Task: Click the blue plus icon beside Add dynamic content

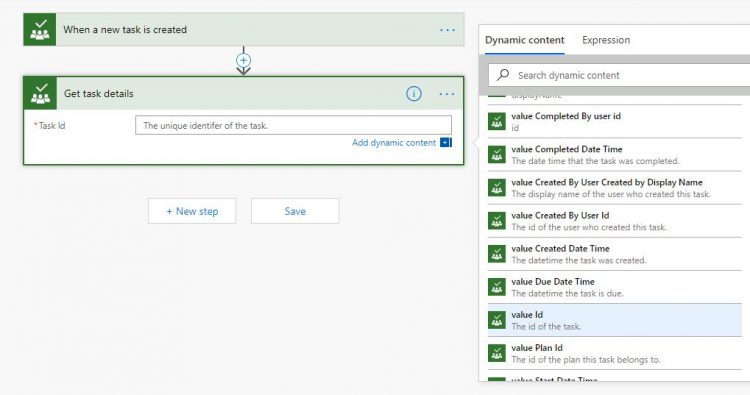Action: pos(446,143)
